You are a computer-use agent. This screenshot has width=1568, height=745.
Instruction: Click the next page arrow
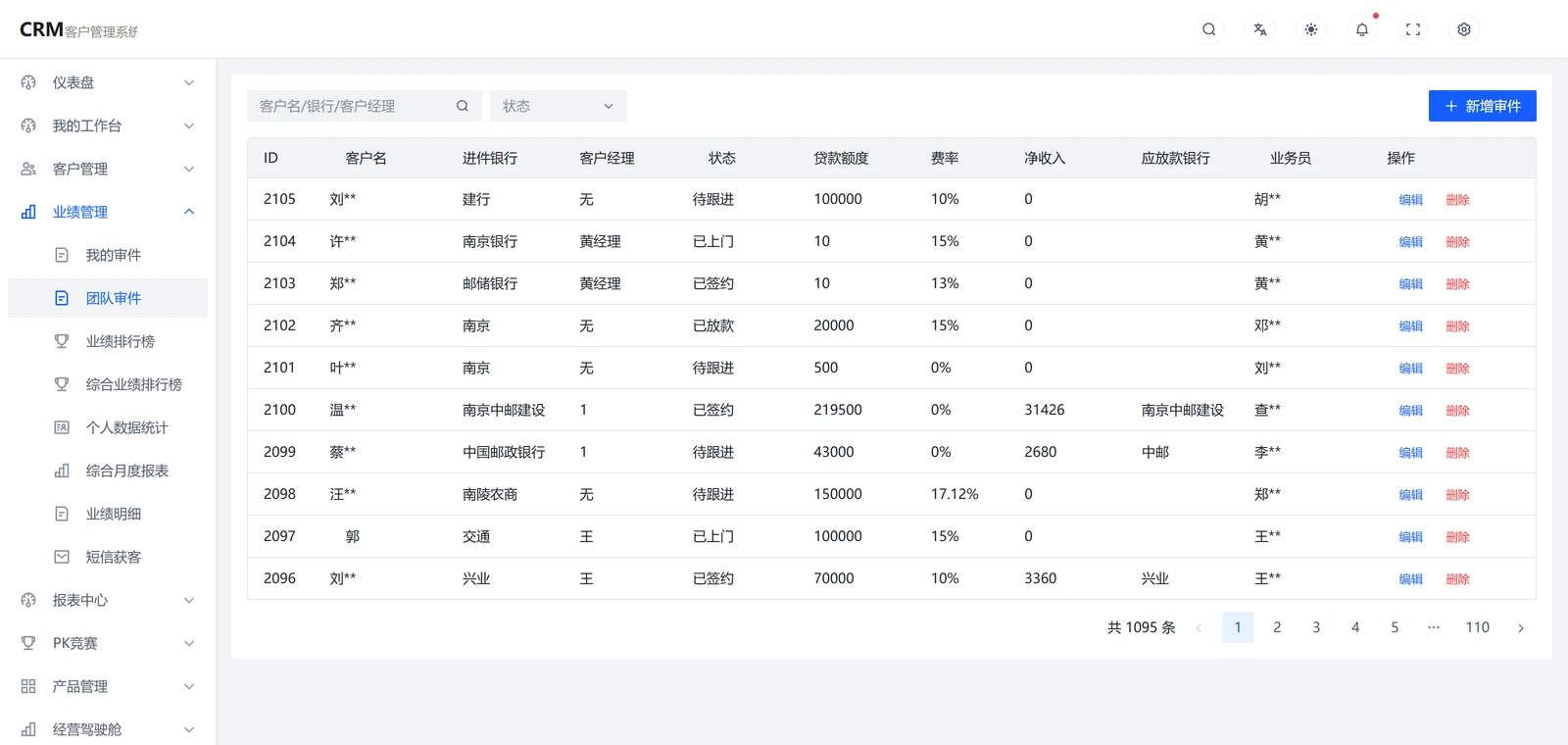click(x=1521, y=628)
